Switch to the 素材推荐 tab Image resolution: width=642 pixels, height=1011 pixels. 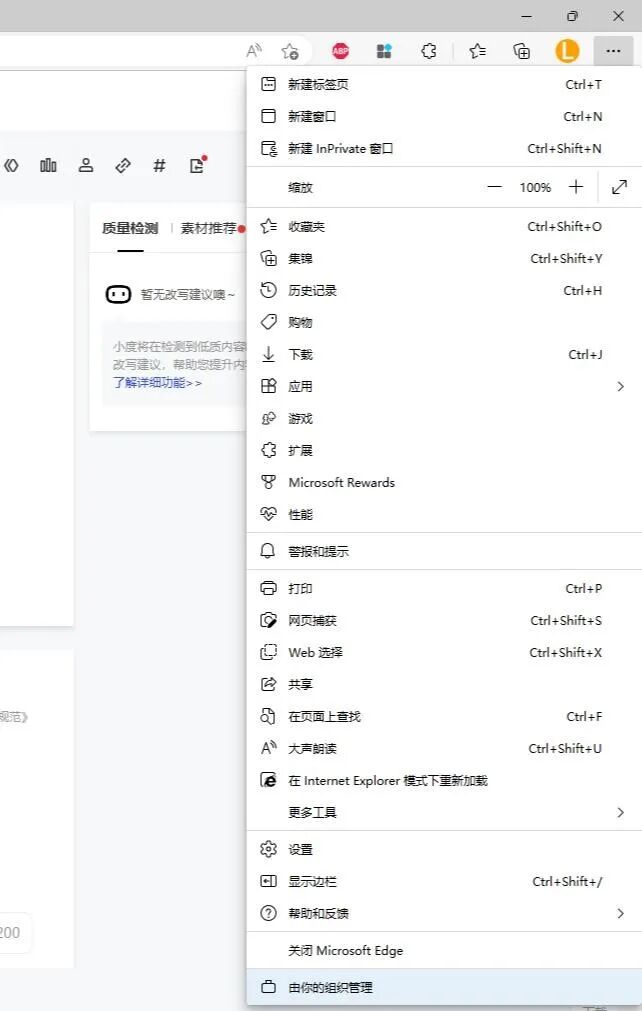point(209,228)
